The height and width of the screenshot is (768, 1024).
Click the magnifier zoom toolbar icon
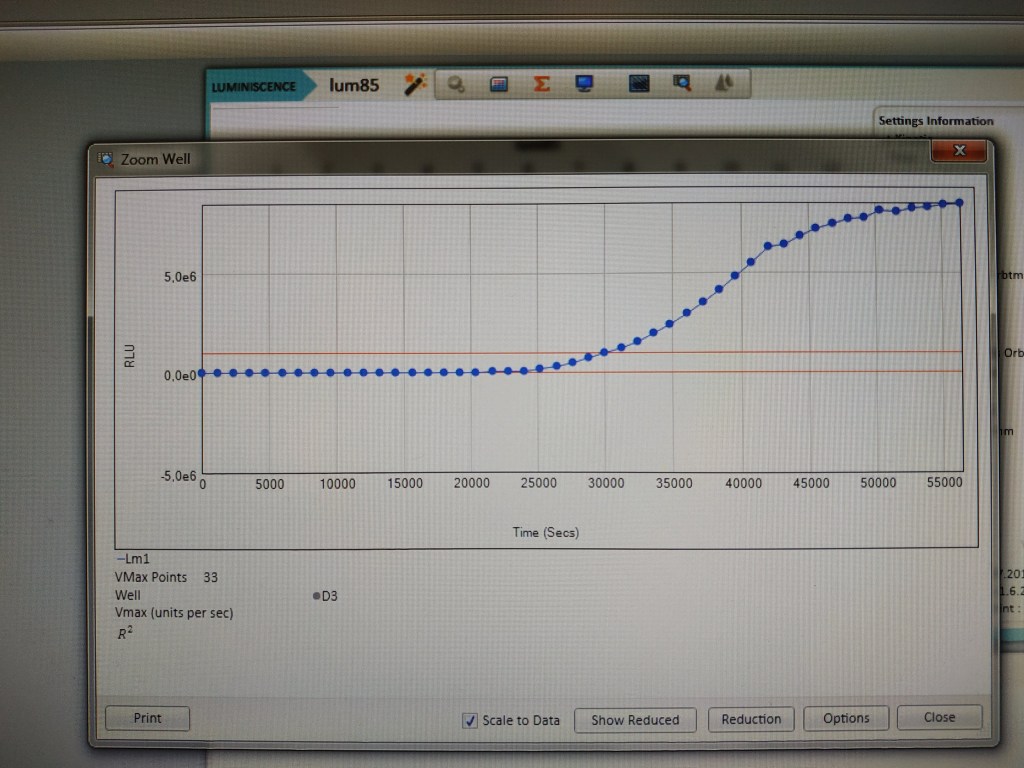tap(456, 85)
